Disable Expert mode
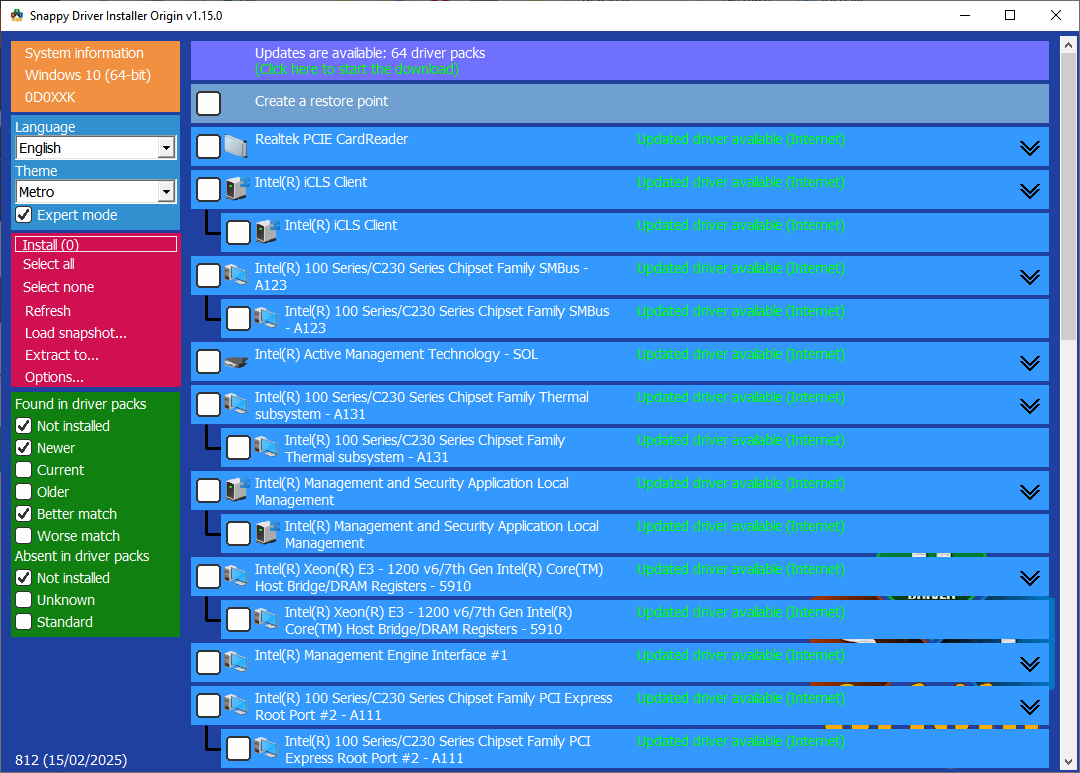 coord(22,215)
